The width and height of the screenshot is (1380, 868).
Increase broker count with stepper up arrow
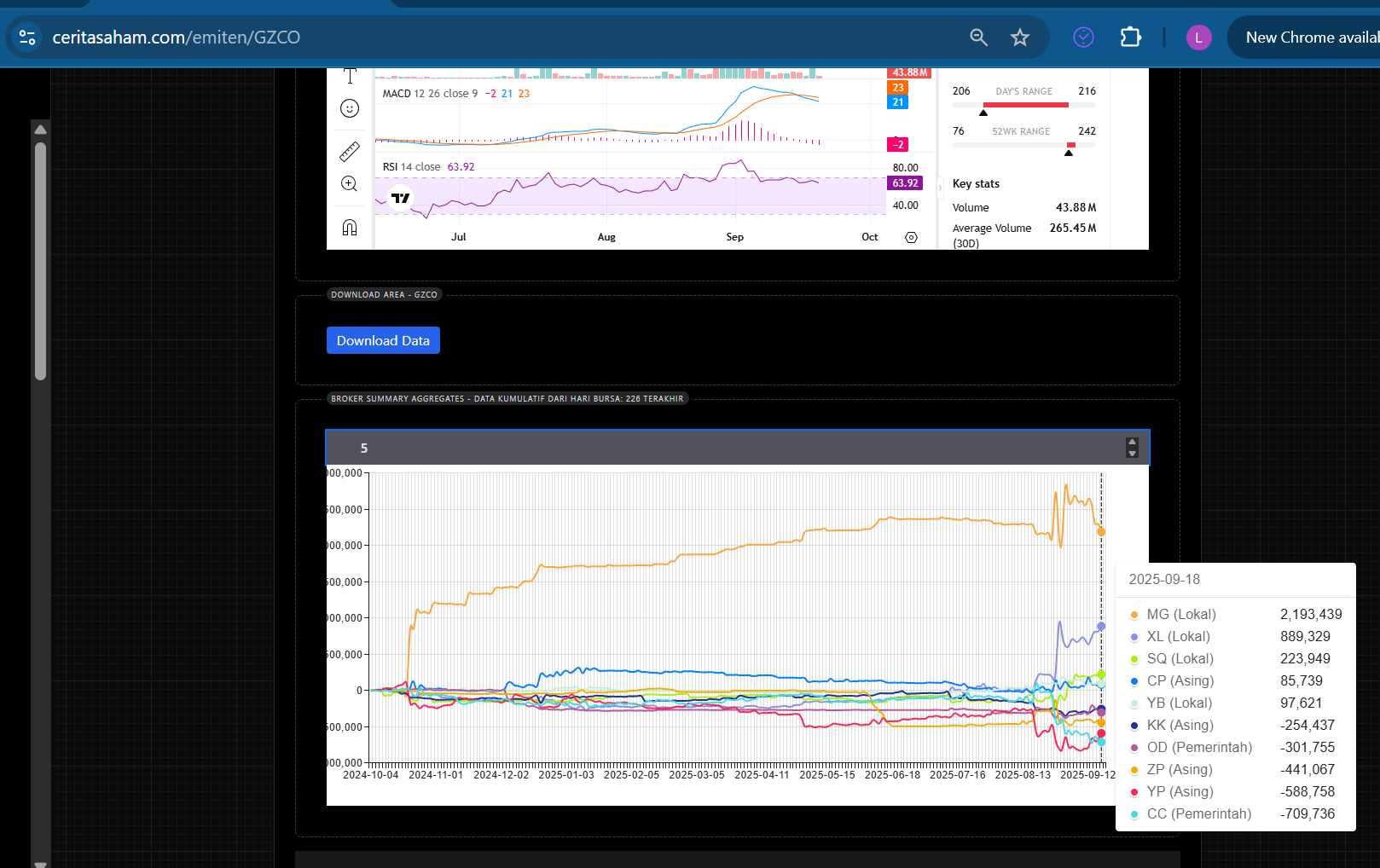[1132, 443]
